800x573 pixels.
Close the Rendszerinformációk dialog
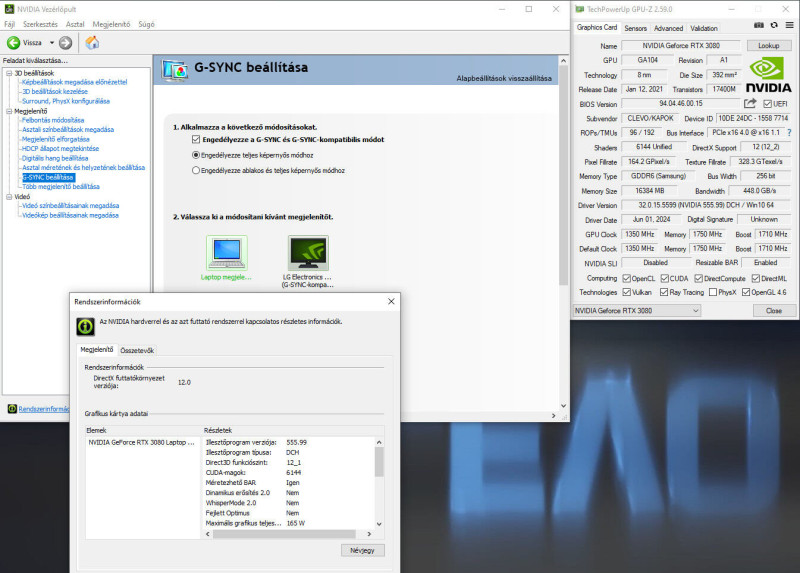pyautogui.click(x=391, y=302)
